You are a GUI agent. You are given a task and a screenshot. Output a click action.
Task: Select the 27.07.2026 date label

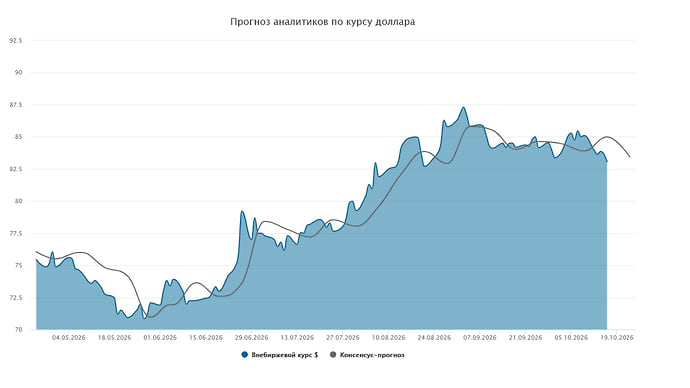pyautogui.click(x=343, y=338)
